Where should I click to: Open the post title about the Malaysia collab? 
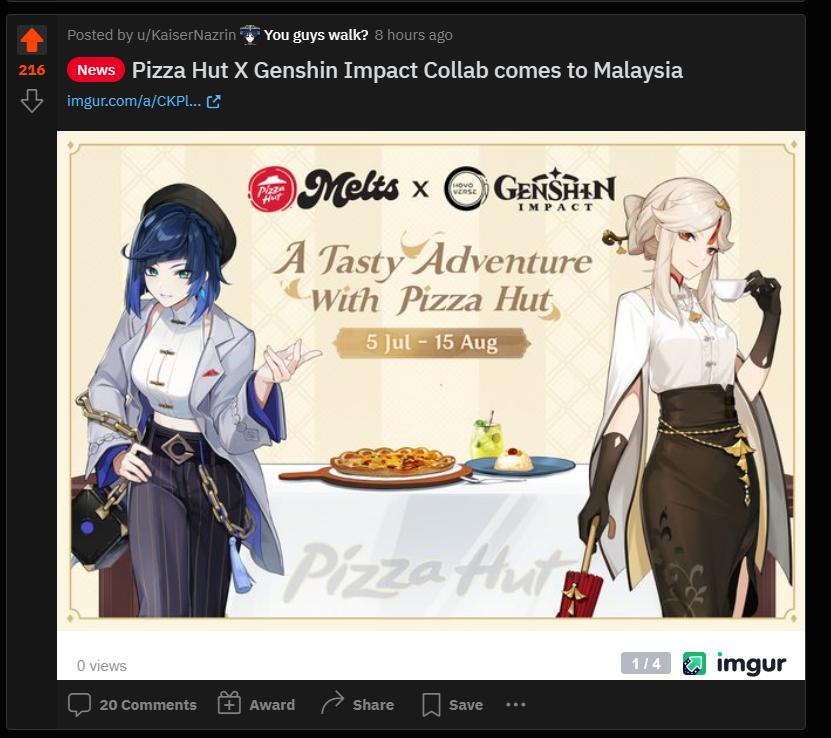tap(407, 70)
